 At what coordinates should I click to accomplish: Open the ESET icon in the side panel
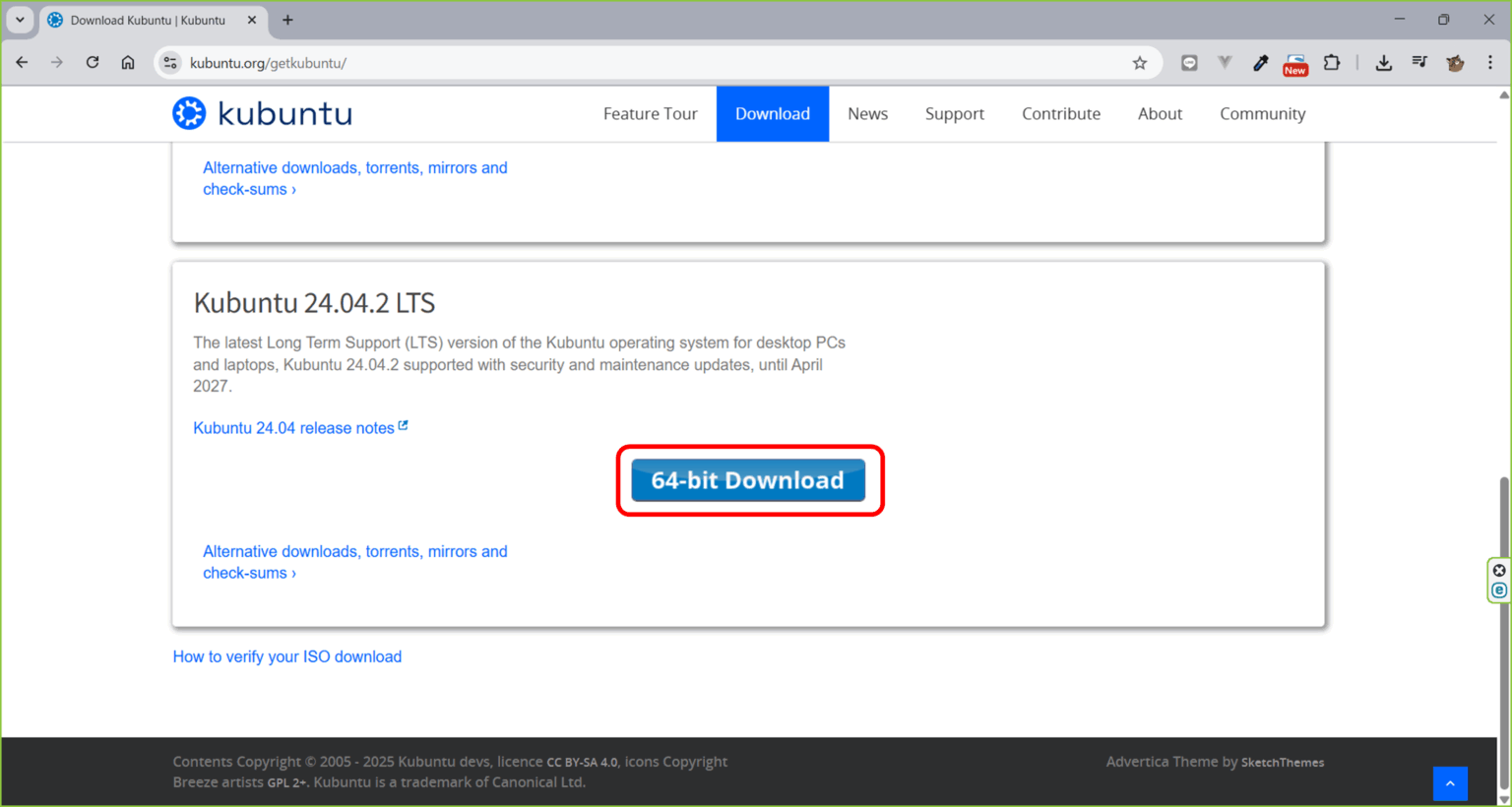(x=1498, y=590)
